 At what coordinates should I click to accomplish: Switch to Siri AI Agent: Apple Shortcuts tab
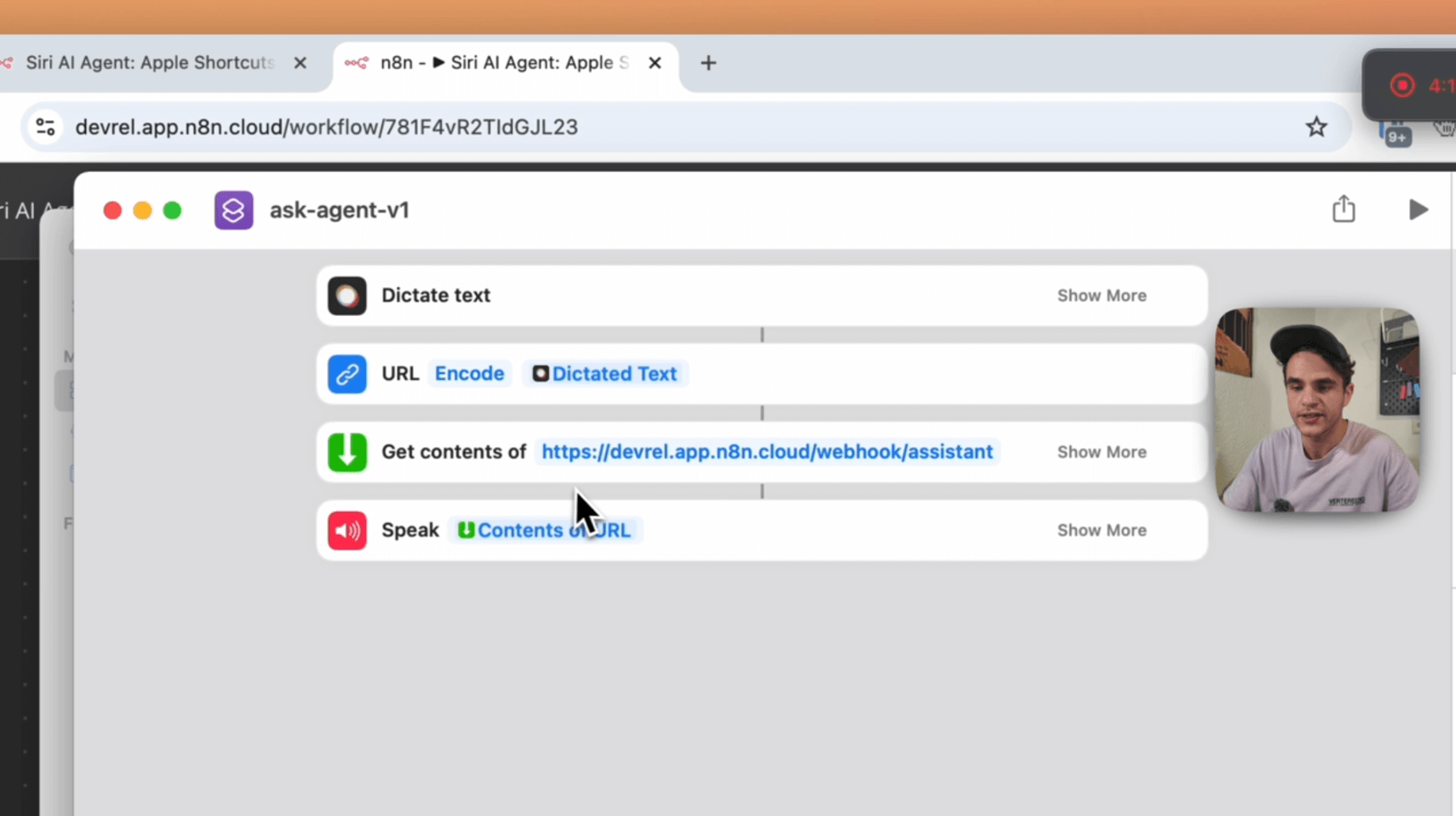click(151, 63)
